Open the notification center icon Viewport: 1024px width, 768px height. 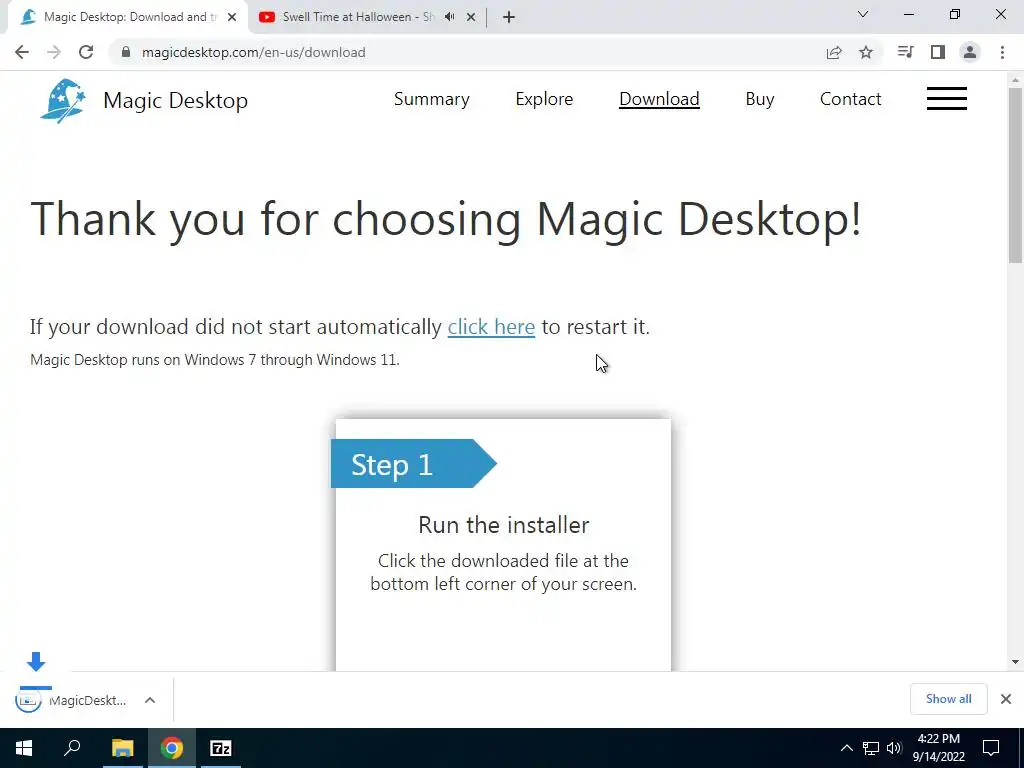(x=991, y=748)
